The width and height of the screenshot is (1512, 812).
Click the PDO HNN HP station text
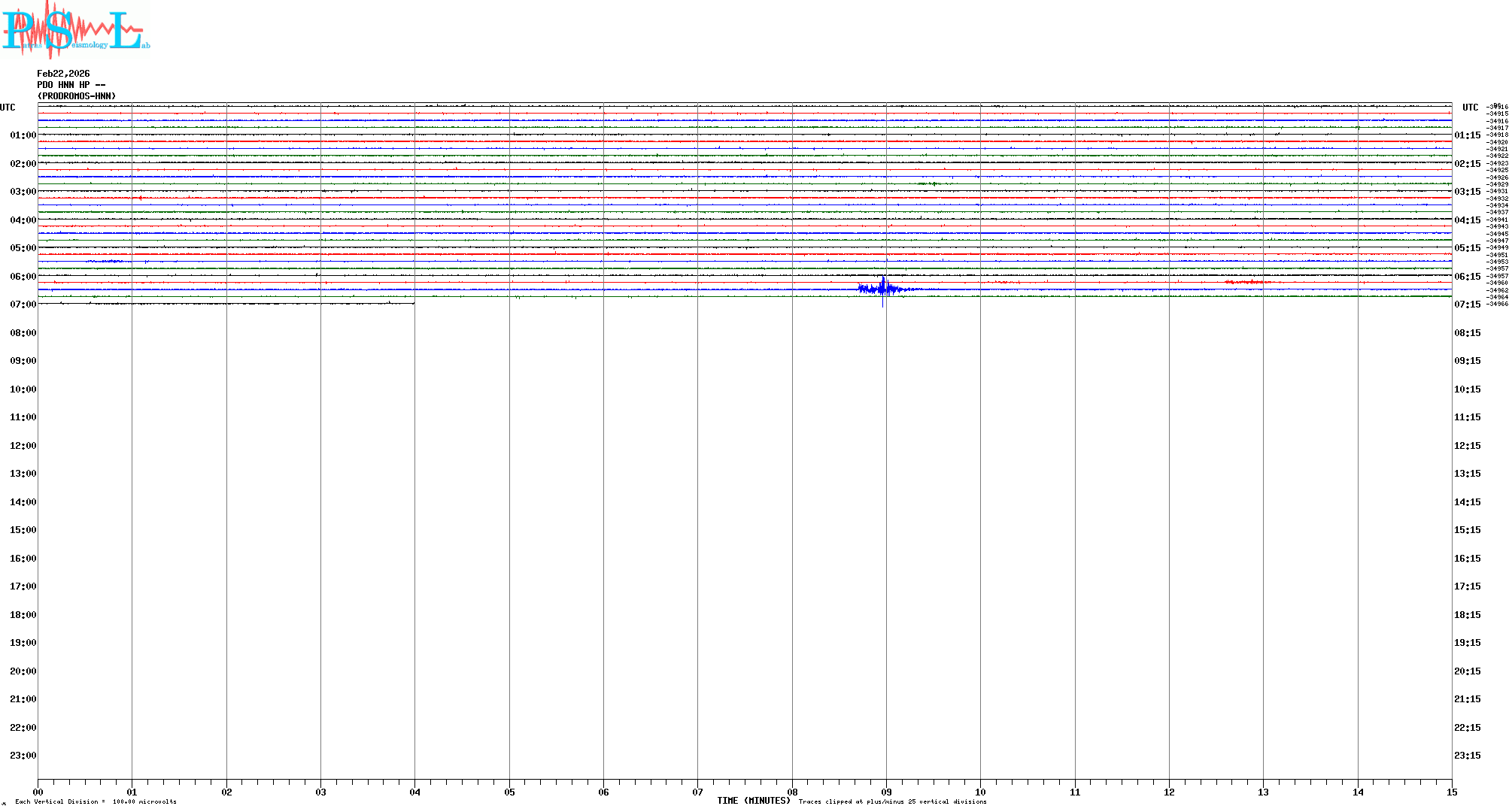(71, 85)
